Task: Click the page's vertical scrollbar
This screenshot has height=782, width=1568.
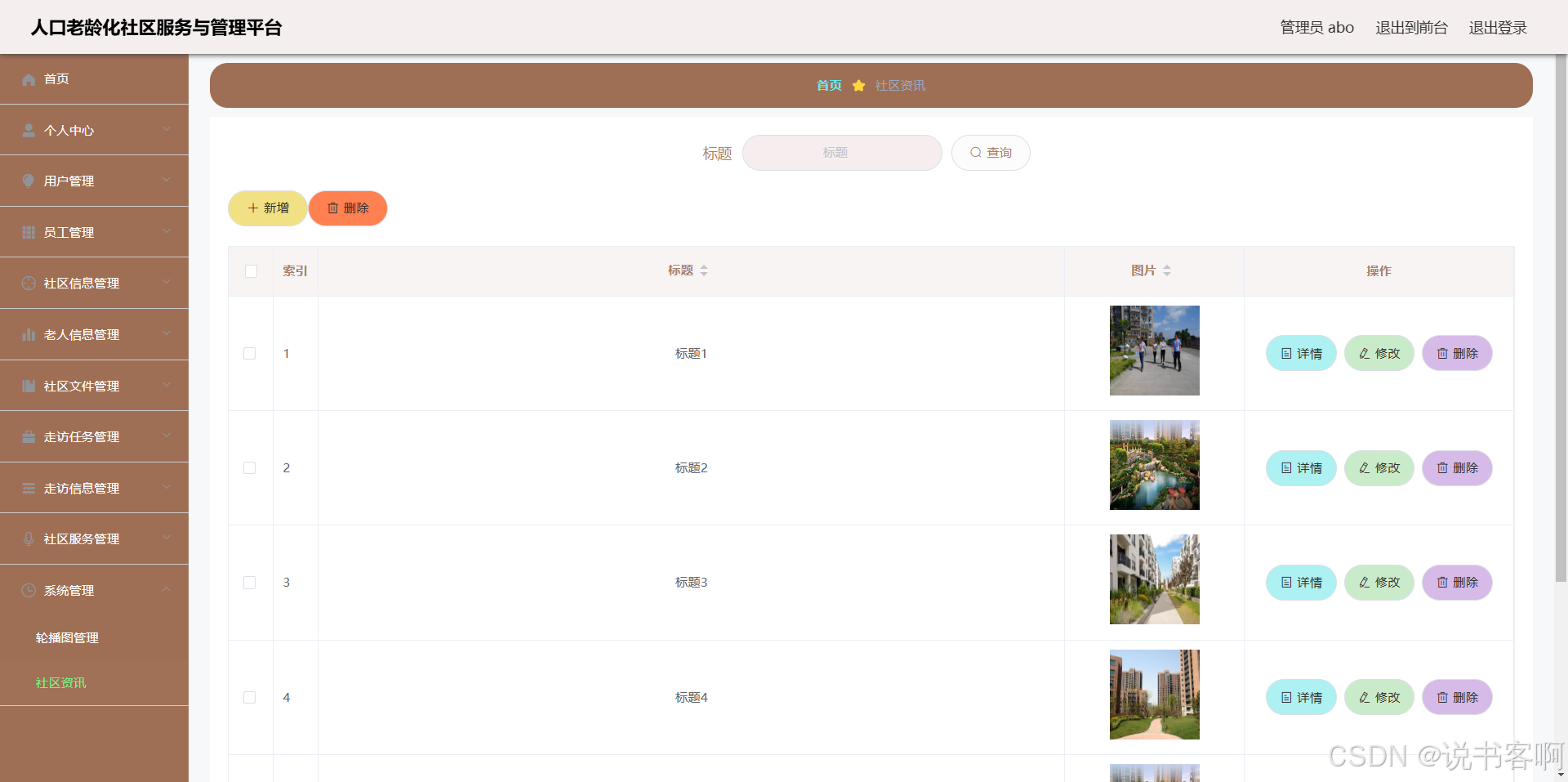Action: click(1561, 319)
